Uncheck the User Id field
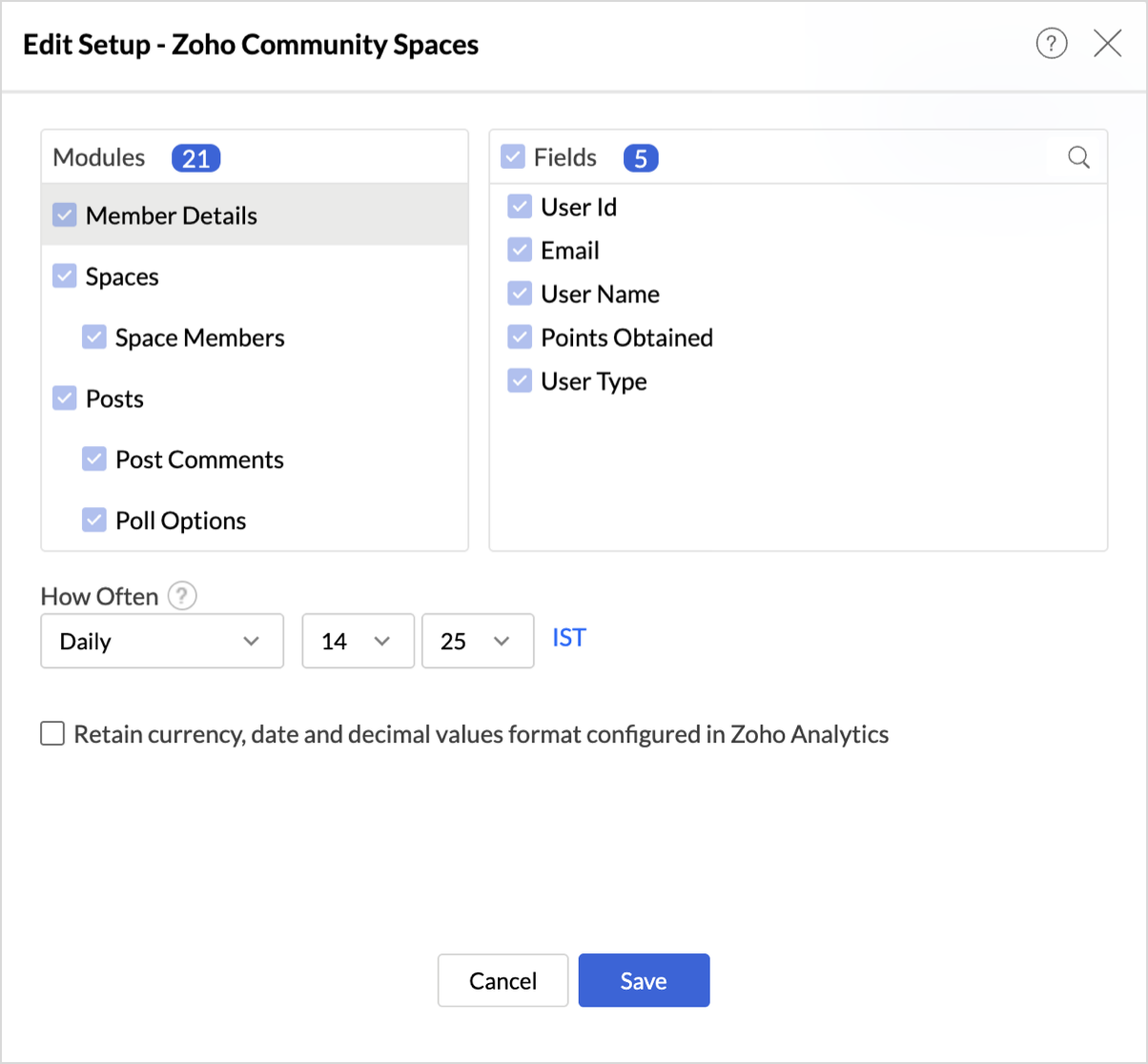1148x1064 pixels. pyautogui.click(x=520, y=207)
